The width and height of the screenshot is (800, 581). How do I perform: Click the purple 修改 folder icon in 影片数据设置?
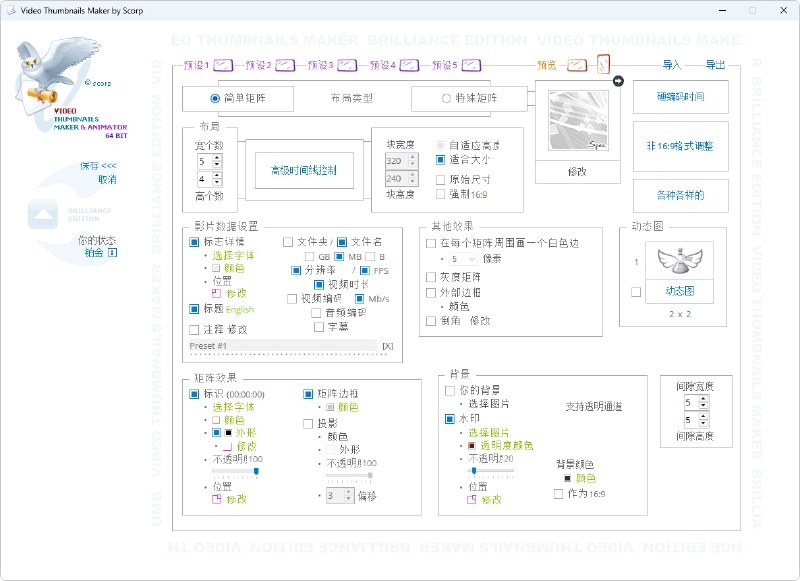pyautogui.click(x=218, y=293)
